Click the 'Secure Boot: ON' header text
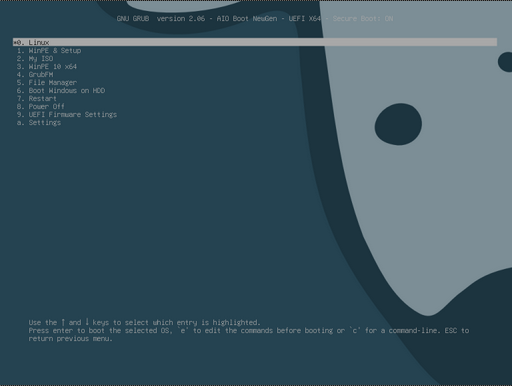512x386 pixels. point(363,19)
